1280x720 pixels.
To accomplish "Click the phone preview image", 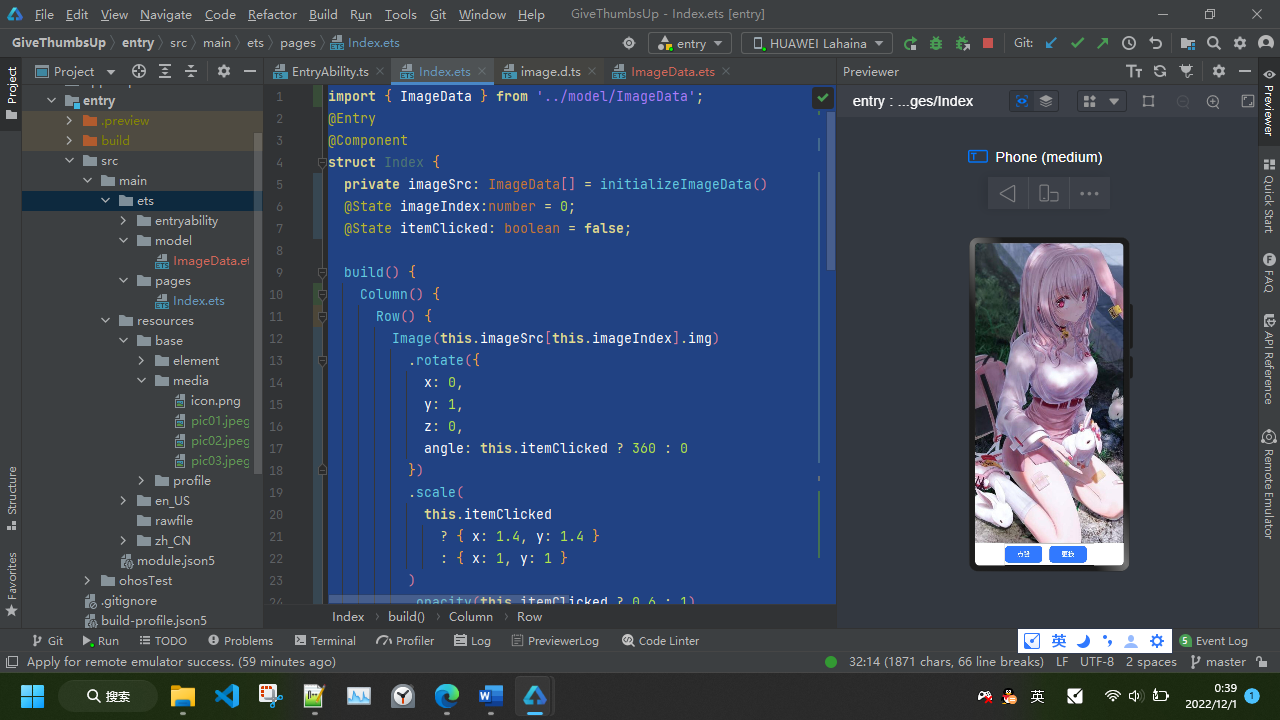I will coord(1049,392).
